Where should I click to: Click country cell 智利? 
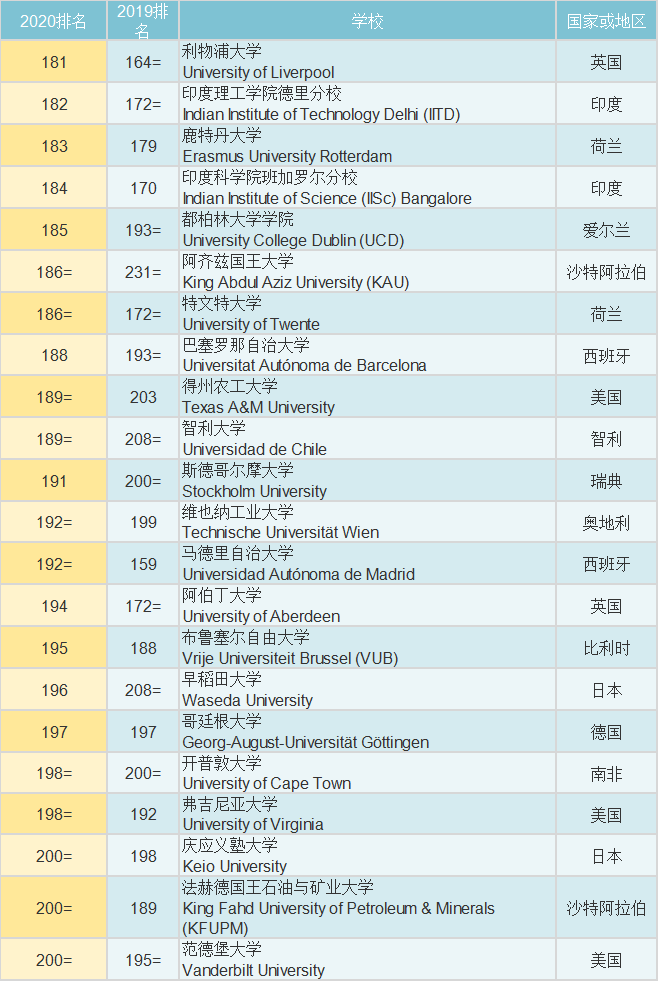point(606,439)
